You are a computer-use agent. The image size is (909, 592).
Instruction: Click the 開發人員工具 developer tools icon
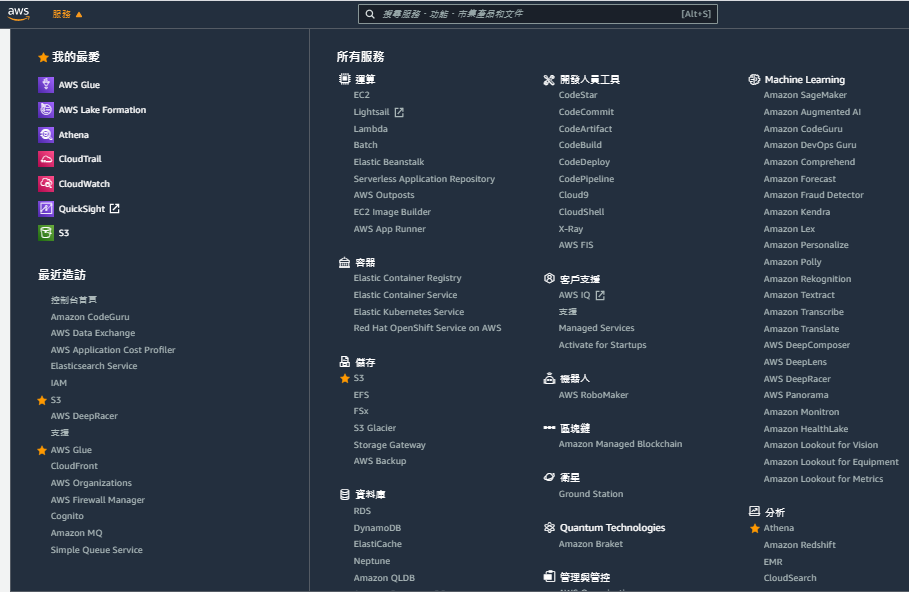click(549, 79)
